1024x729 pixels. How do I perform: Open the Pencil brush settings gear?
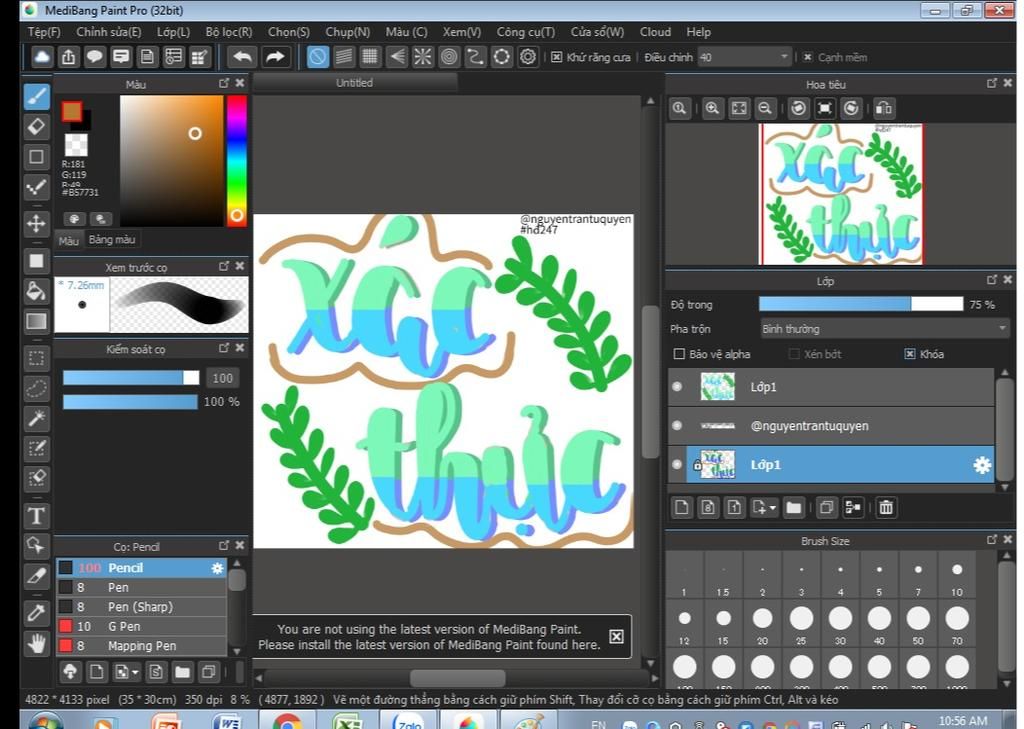pos(217,568)
